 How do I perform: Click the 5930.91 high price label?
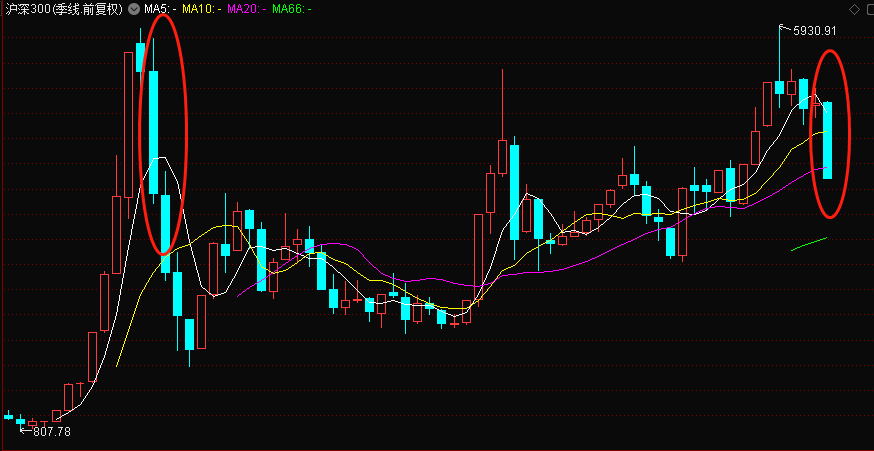point(814,31)
